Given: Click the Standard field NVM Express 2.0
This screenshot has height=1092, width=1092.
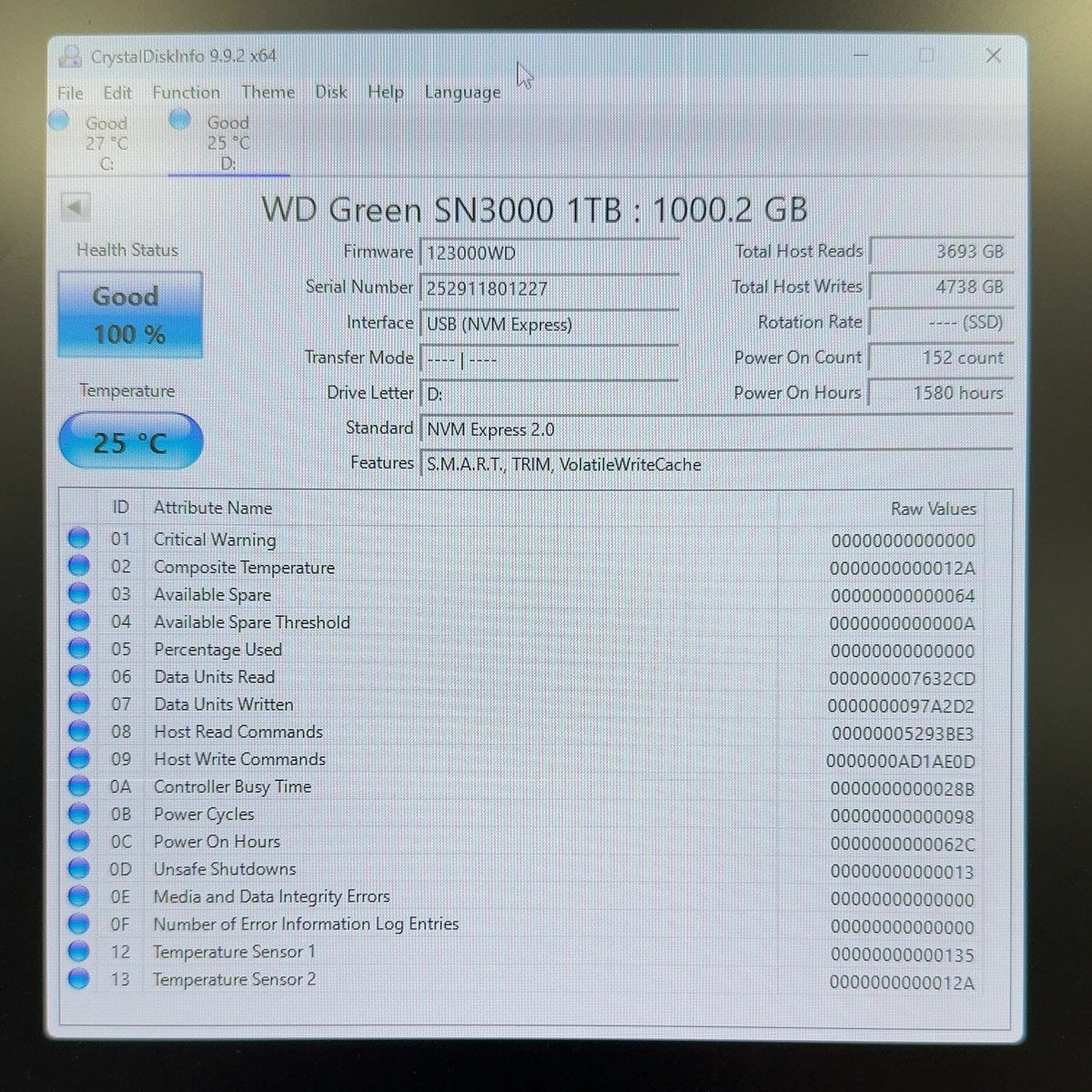Looking at the screenshot, I should click(x=715, y=430).
